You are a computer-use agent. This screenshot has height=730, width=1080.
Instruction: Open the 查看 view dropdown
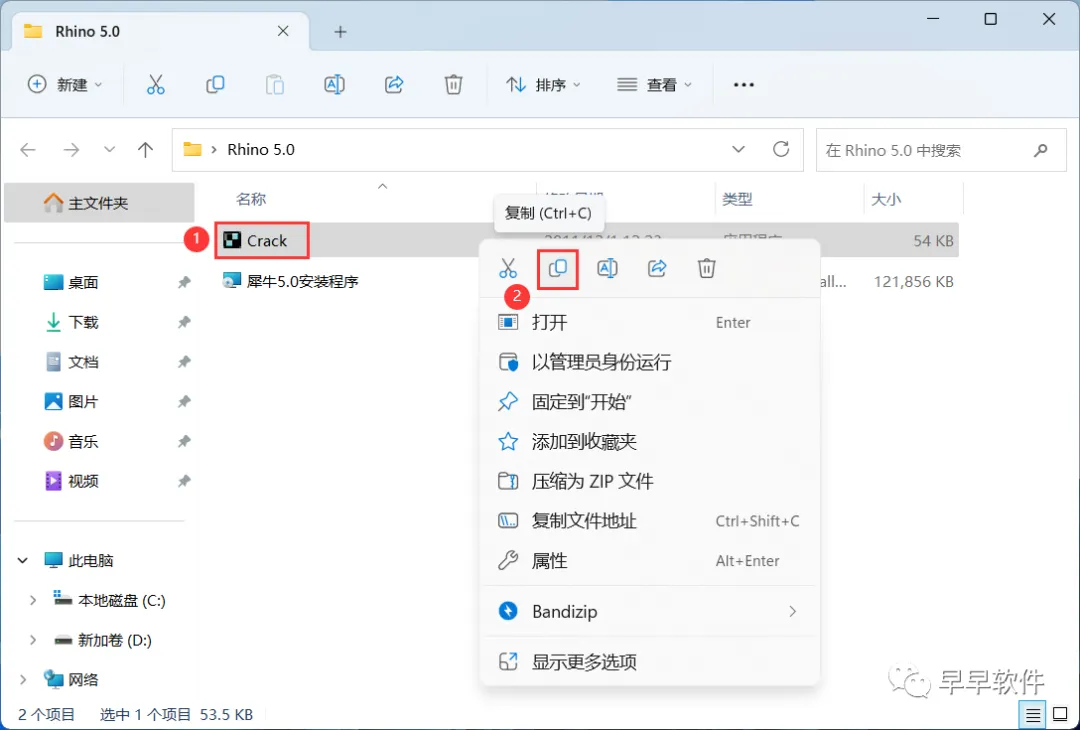click(654, 85)
